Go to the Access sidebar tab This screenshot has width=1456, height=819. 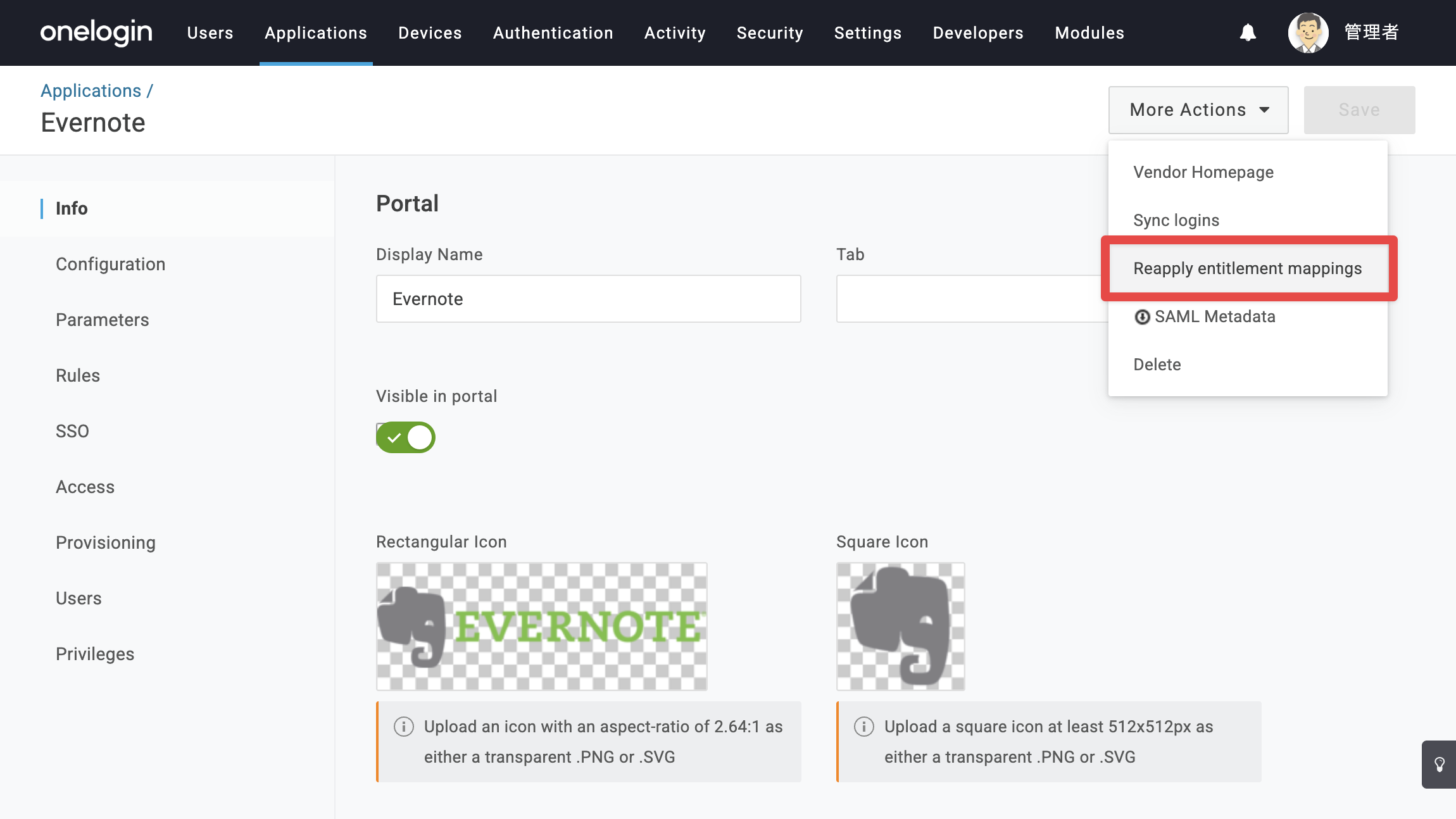pyautogui.click(x=167, y=487)
